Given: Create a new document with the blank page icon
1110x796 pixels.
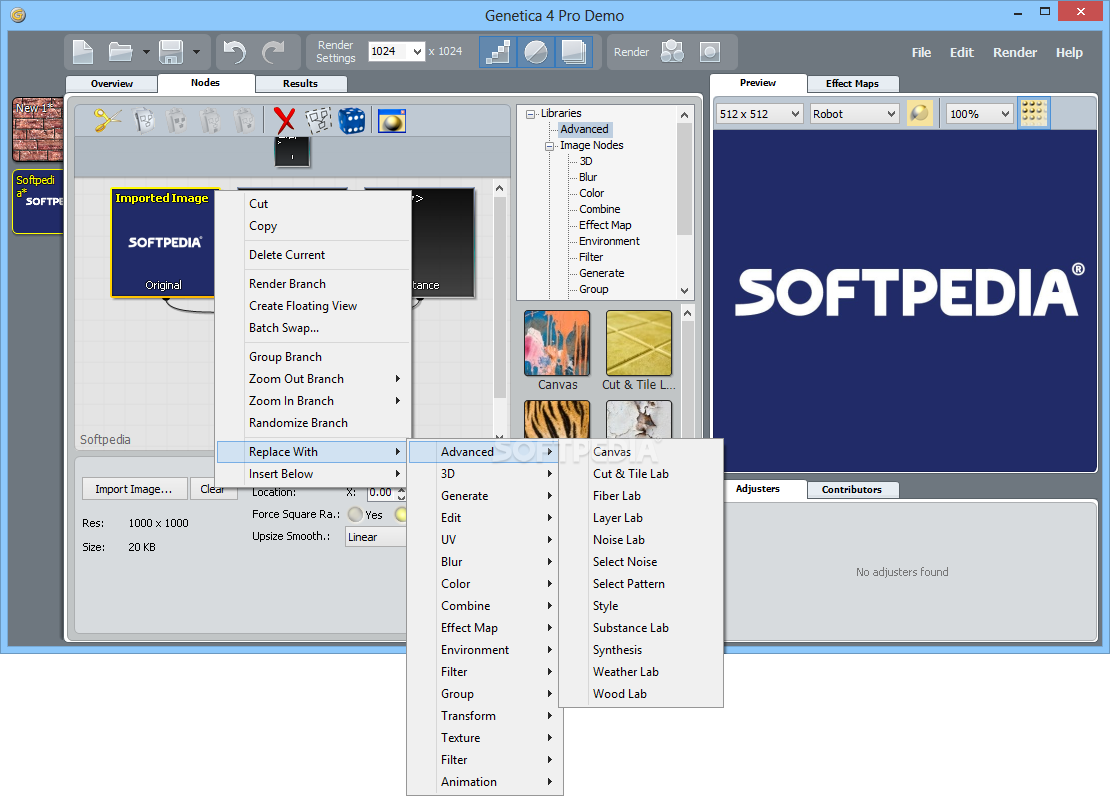Looking at the screenshot, I should [83, 52].
